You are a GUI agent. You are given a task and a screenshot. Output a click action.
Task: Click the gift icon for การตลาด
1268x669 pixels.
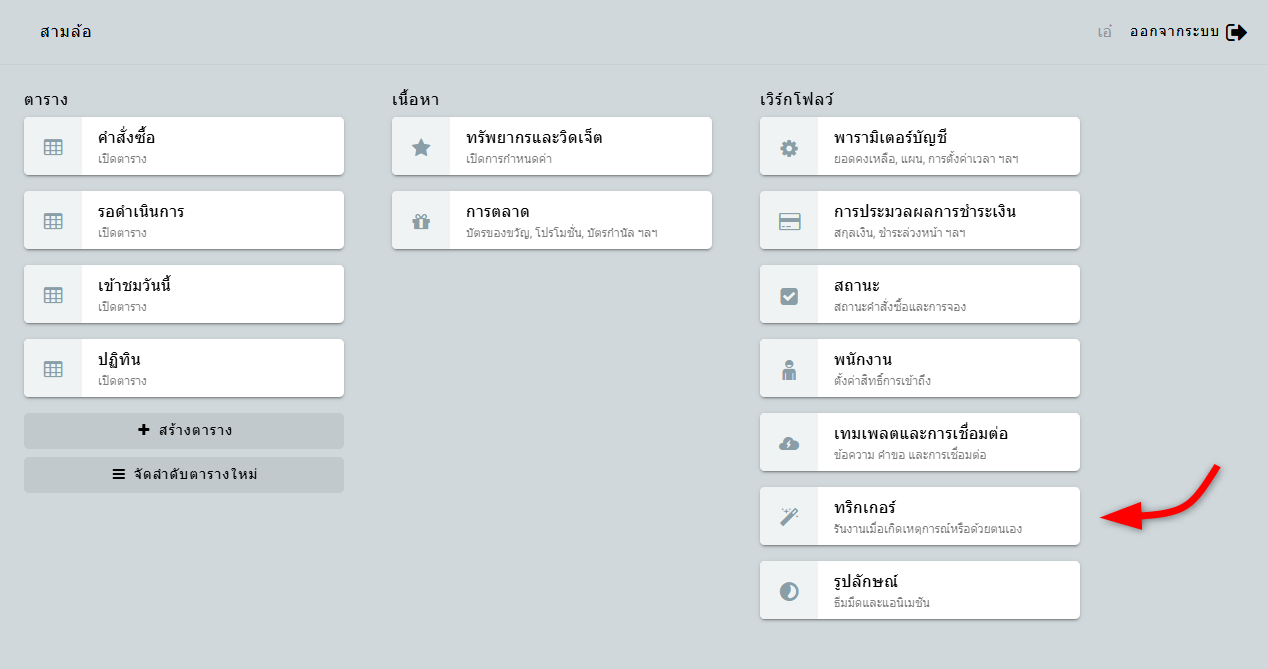click(421, 221)
